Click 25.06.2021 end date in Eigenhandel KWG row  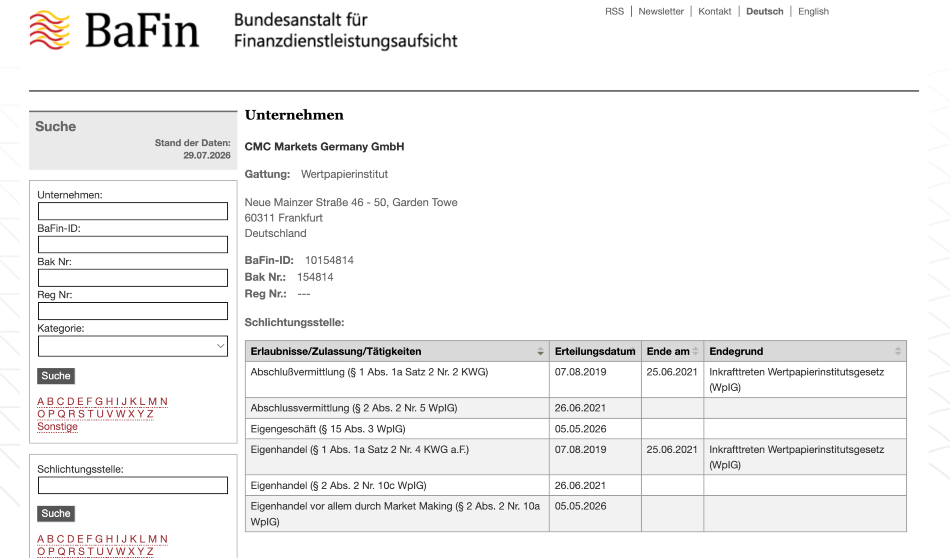point(672,450)
